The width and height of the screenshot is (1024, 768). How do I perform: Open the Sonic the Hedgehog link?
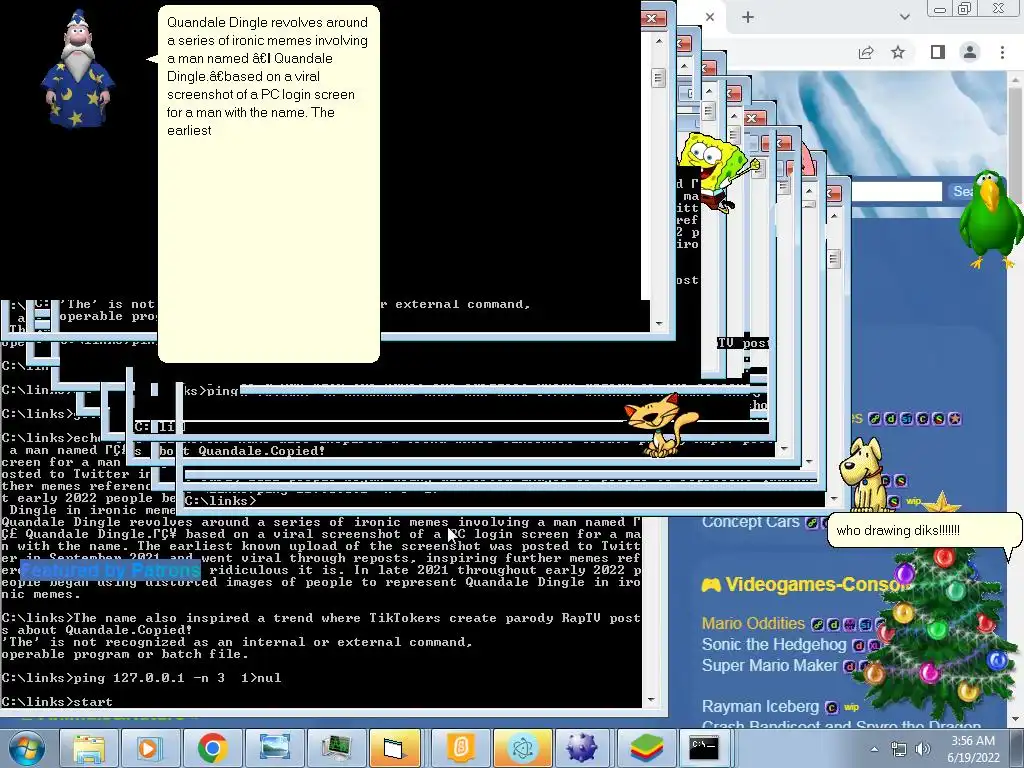(x=774, y=645)
